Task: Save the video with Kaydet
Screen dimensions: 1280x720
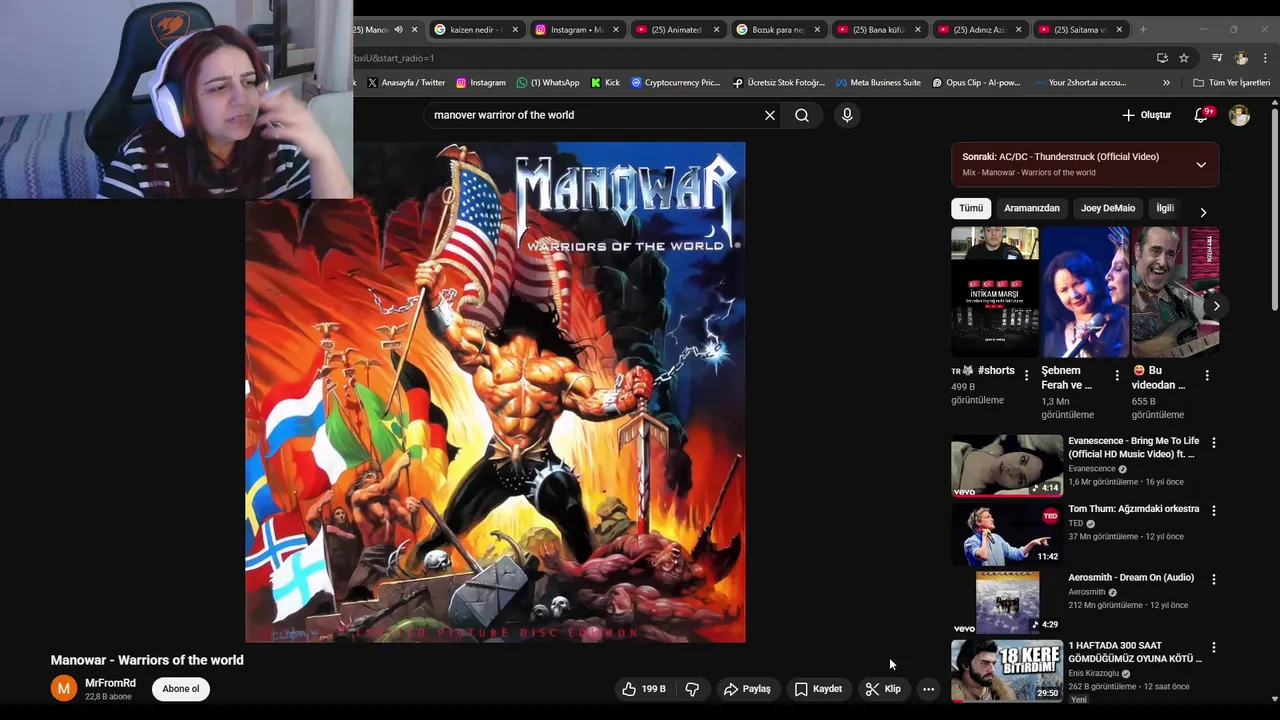Action: (818, 689)
